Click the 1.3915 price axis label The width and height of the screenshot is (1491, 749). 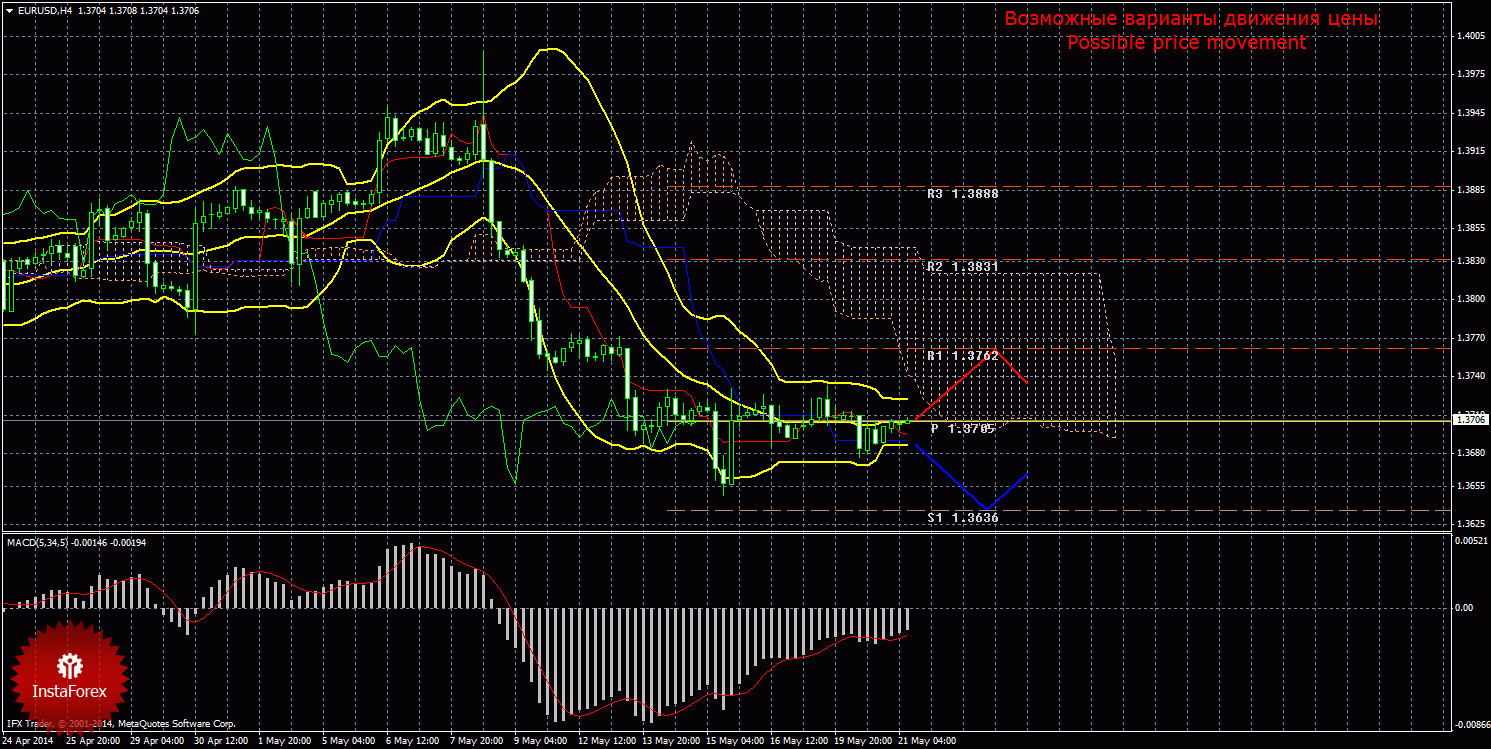tap(1470, 152)
